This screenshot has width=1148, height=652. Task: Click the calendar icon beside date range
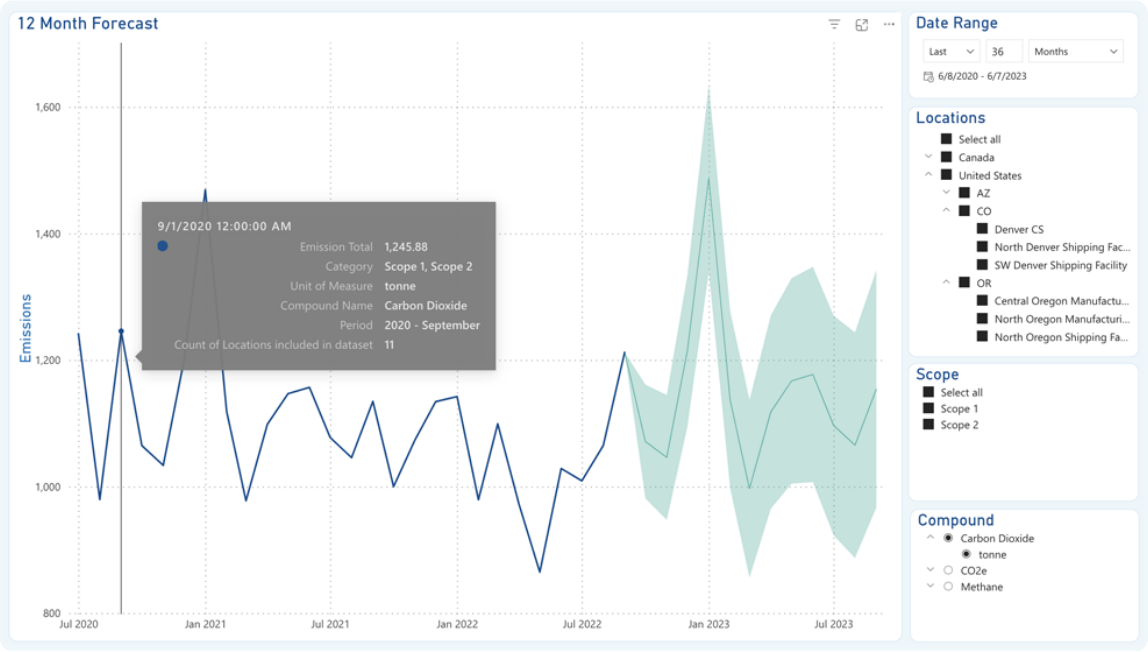[x=928, y=76]
